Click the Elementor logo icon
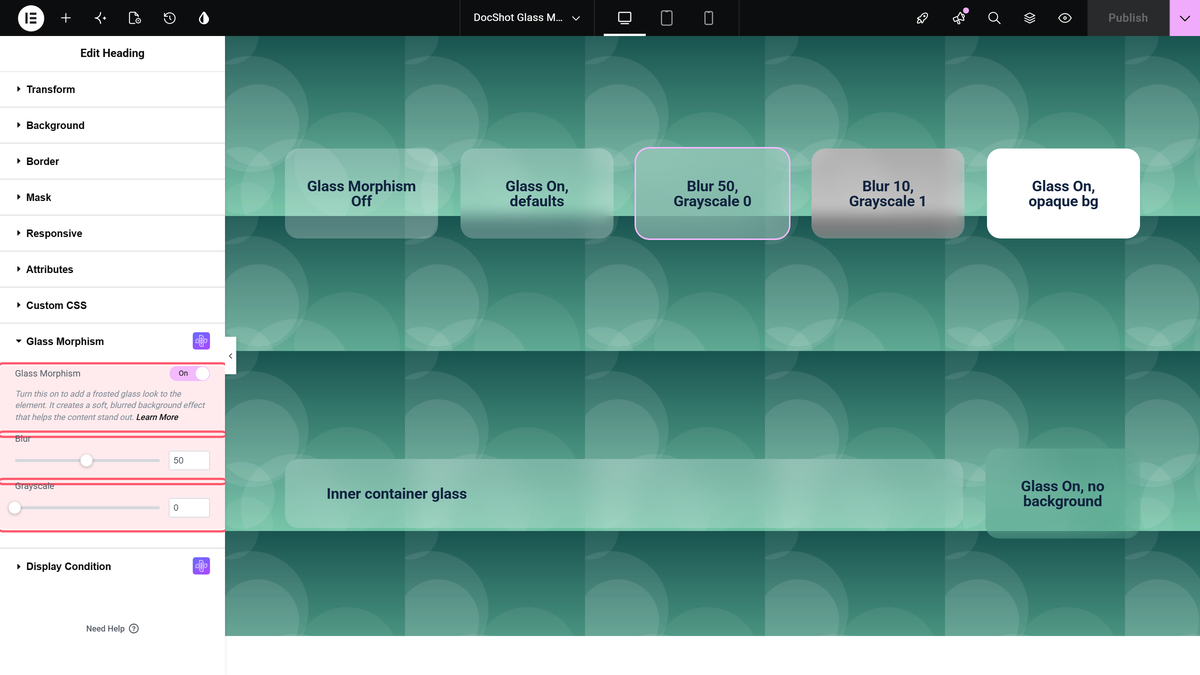Screen dimensions: 1200x675 [x=31, y=18]
